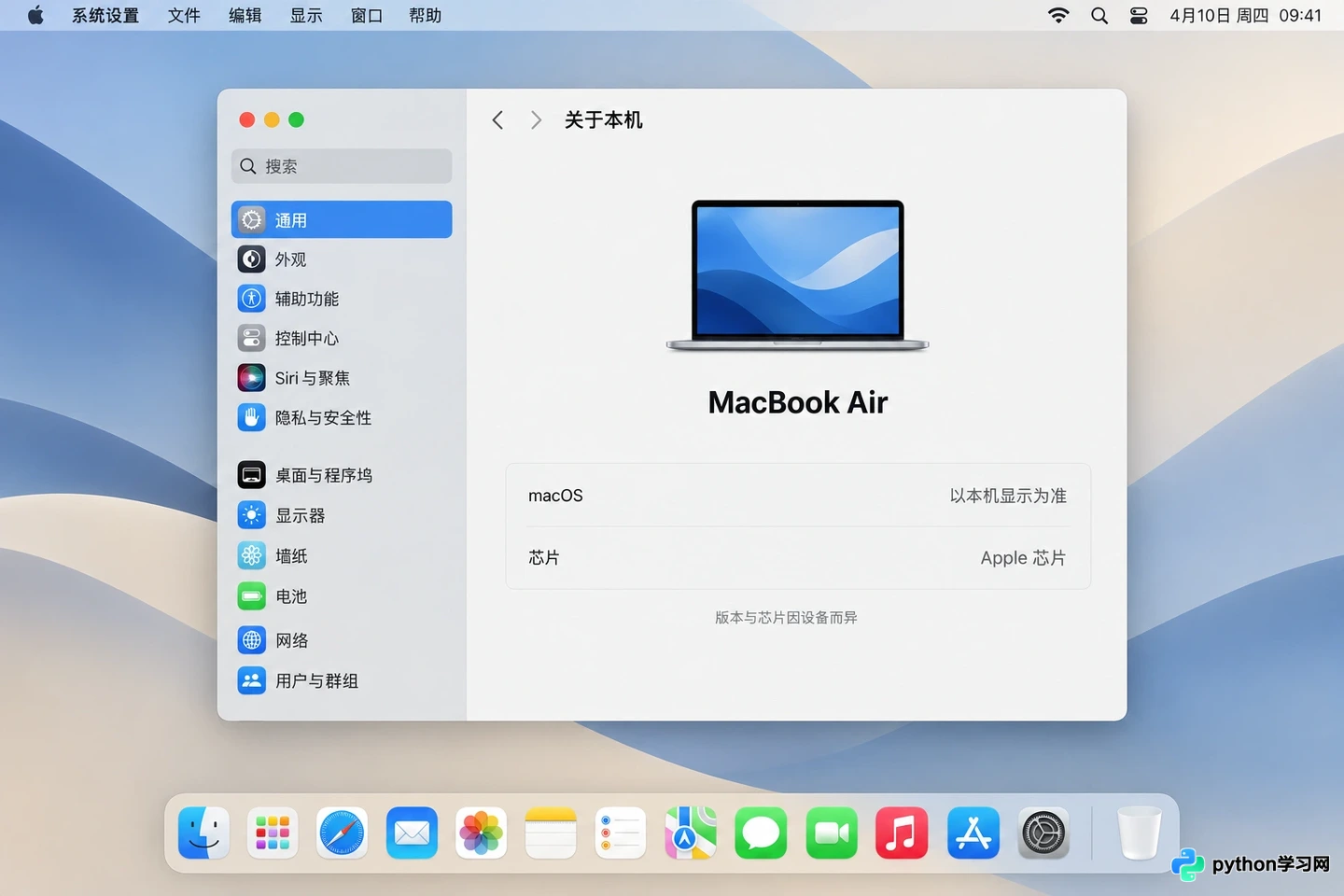Click the 显示器 displays icon
Viewport: 1344px width, 896px height.
click(x=252, y=515)
